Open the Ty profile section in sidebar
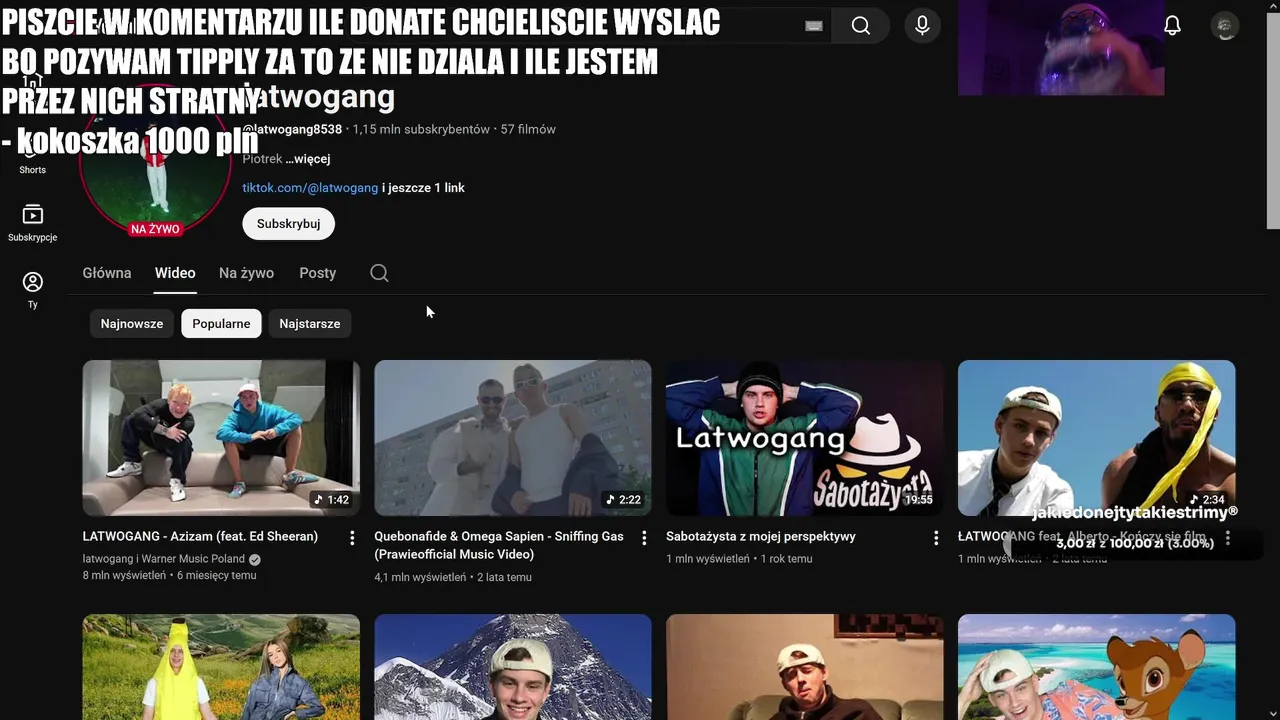The height and width of the screenshot is (720, 1280). [x=33, y=290]
